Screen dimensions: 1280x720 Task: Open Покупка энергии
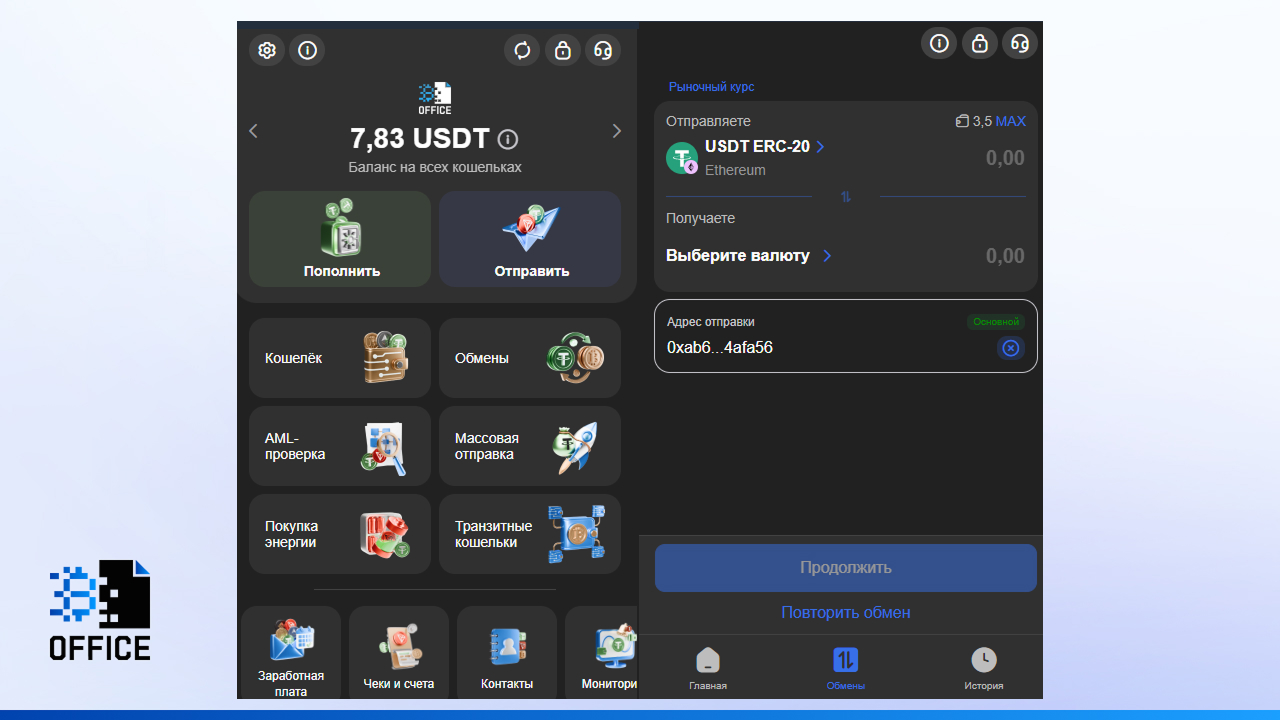click(x=339, y=534)
